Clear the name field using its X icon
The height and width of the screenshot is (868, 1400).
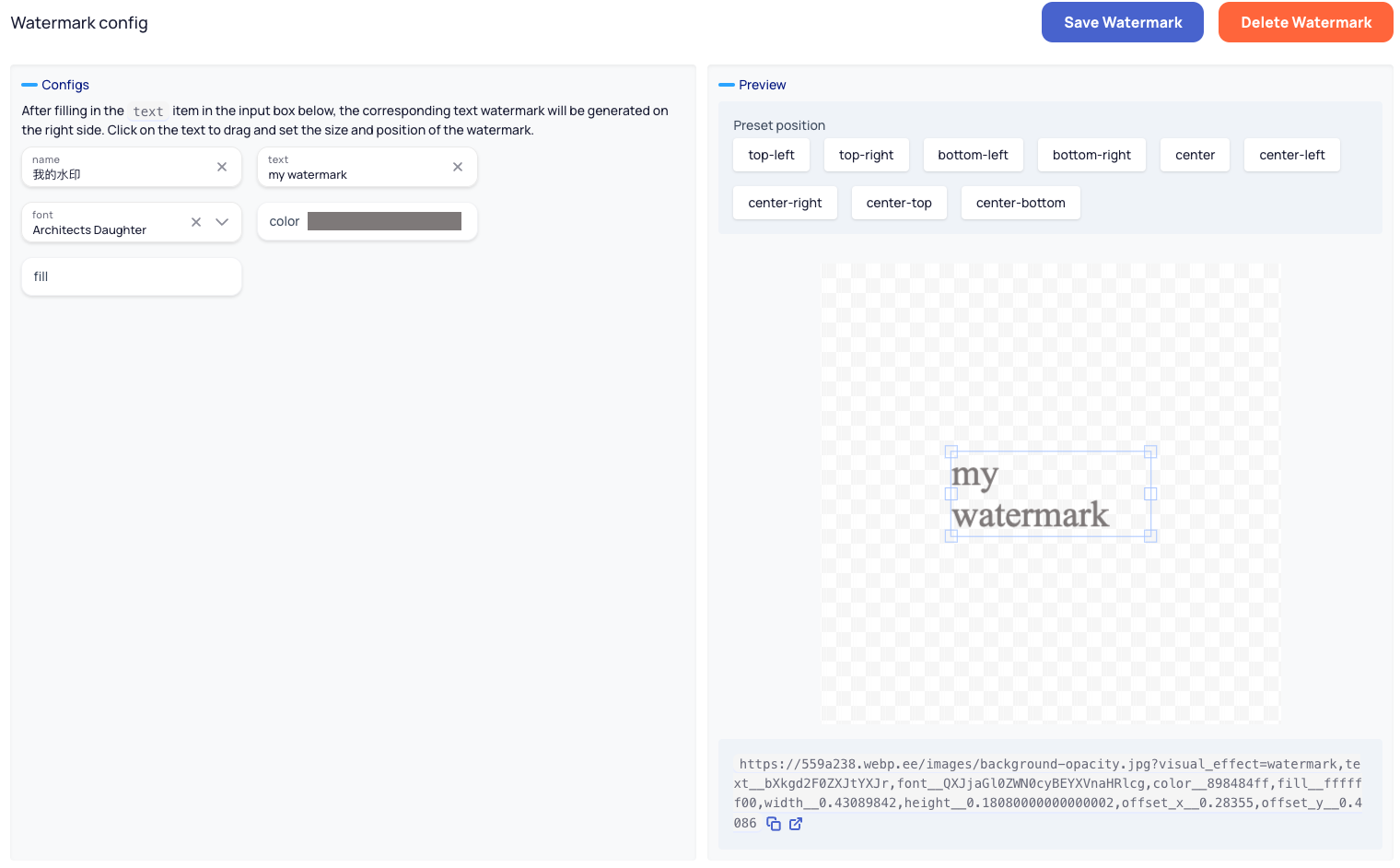click(x=222, y=167)
